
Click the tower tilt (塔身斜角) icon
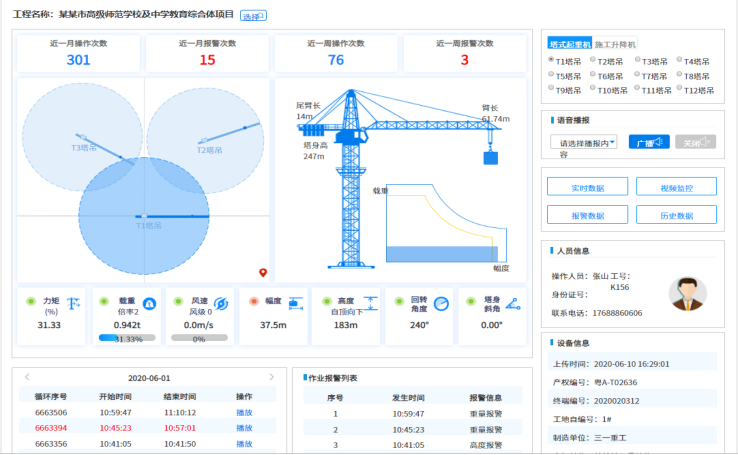click(x=513, y=303)
